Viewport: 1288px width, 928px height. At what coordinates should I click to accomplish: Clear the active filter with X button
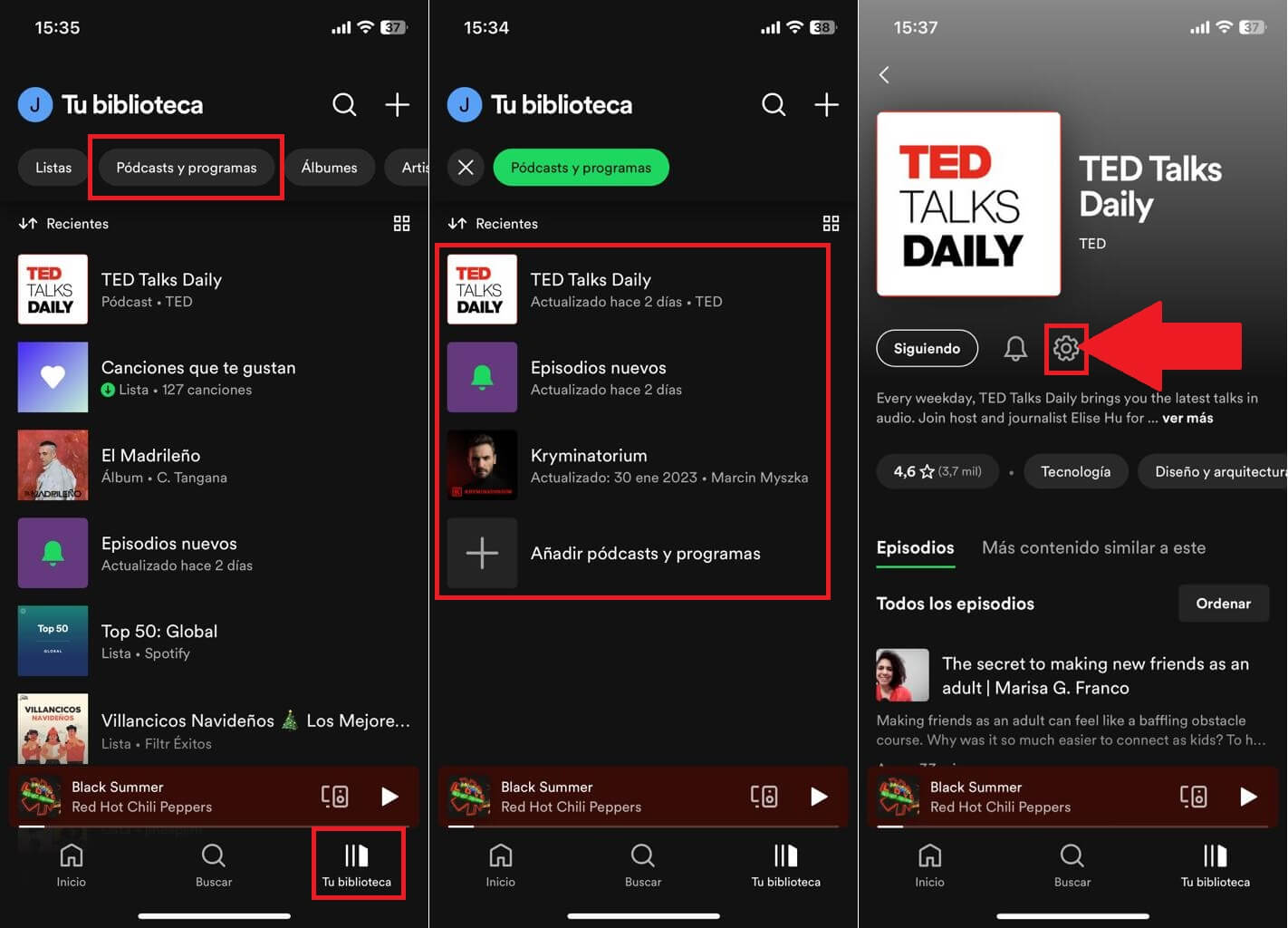(466, 168)
